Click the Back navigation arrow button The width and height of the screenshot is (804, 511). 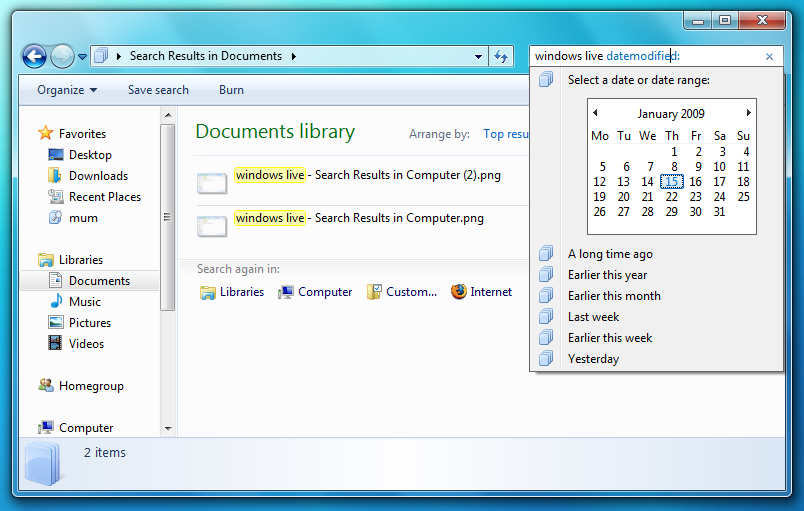(x=33, y=56)
